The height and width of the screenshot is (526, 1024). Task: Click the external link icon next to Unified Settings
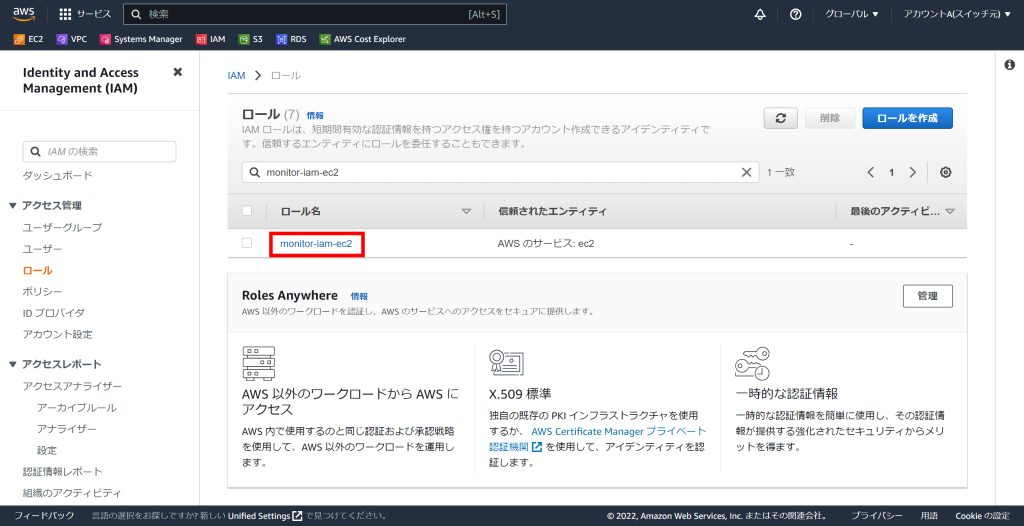297,516
